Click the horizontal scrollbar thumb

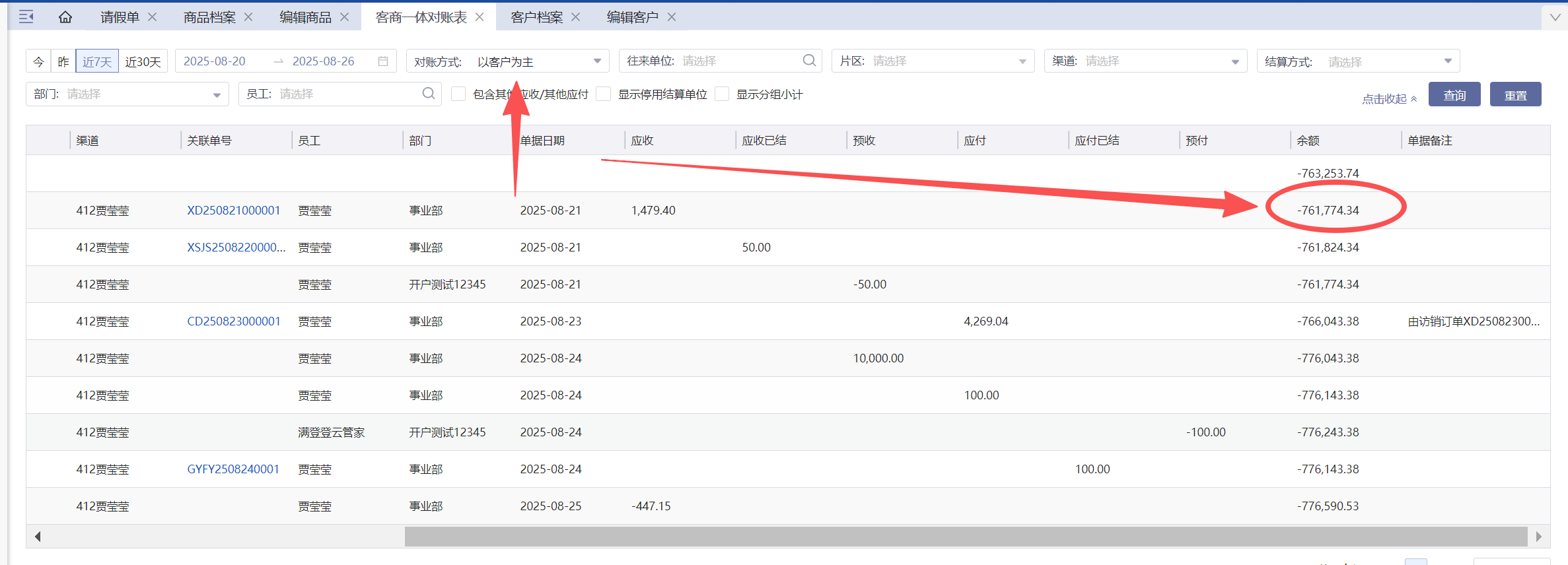(966, 537)
